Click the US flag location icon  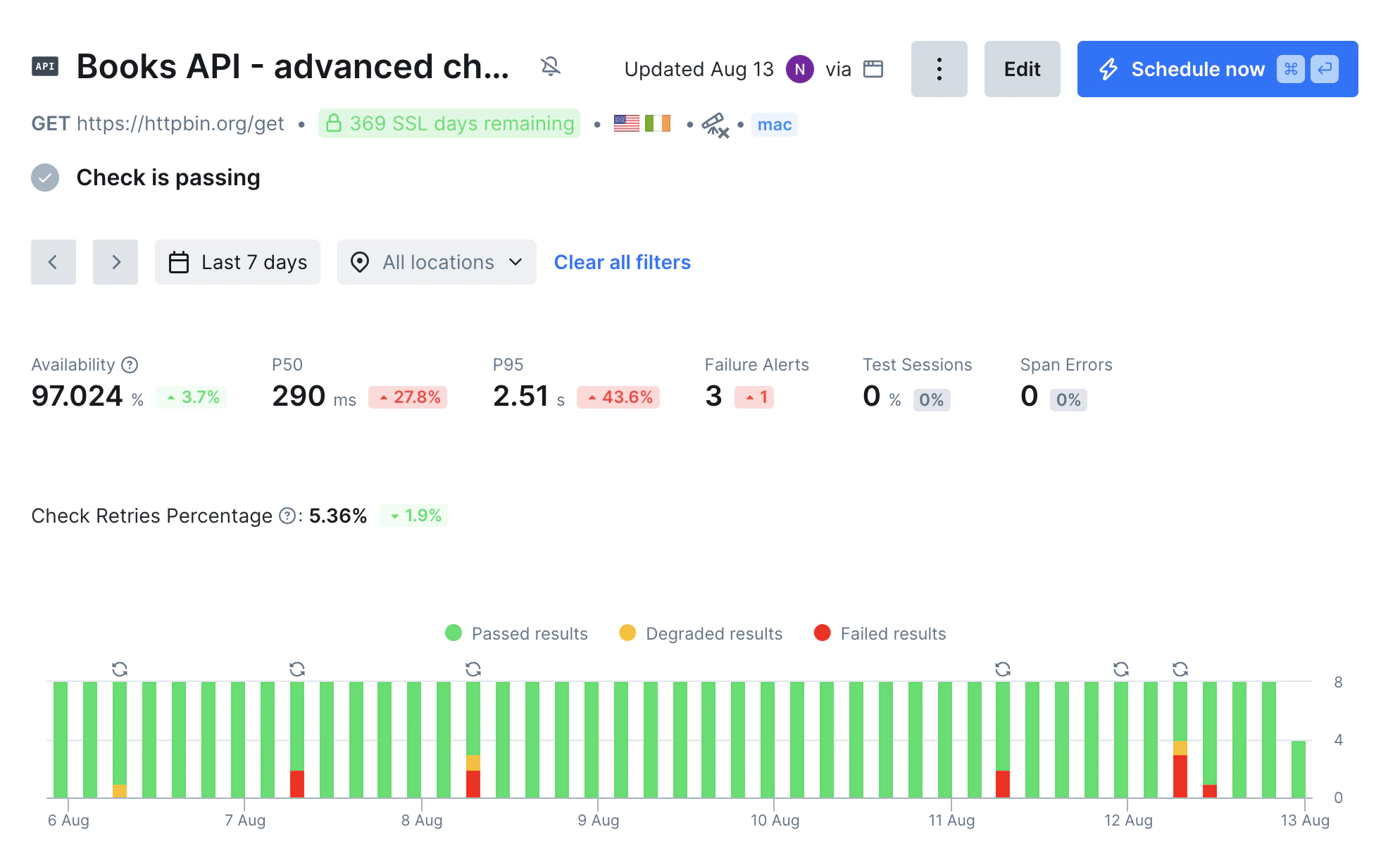(625, 124)
